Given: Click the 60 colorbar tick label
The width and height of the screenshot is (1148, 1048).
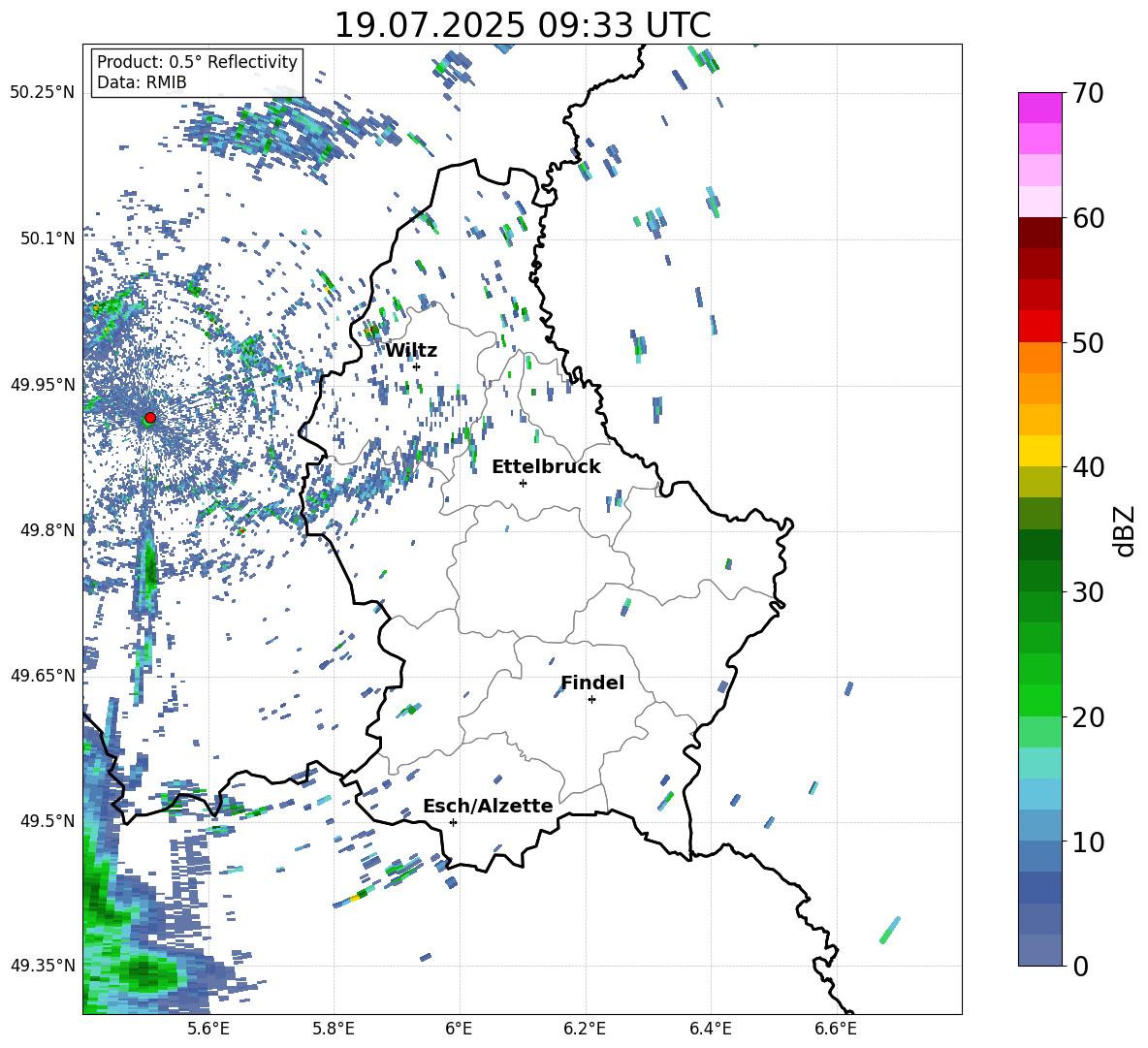Looking at the screenshot, I should (1089, 218).
